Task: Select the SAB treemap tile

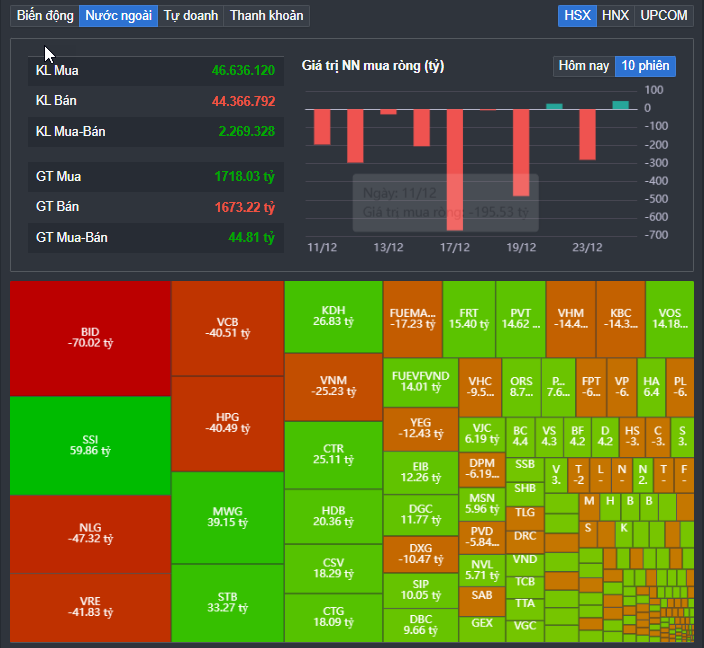Action: coord(482,601)
